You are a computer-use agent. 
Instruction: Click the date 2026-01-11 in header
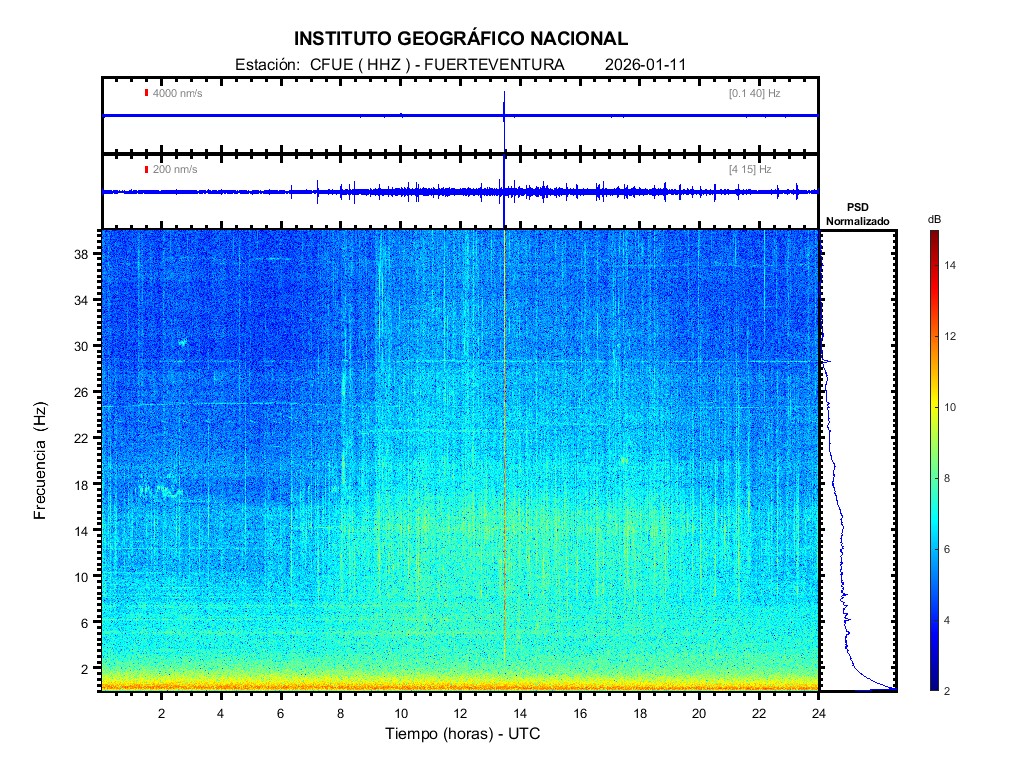(645, 65)
